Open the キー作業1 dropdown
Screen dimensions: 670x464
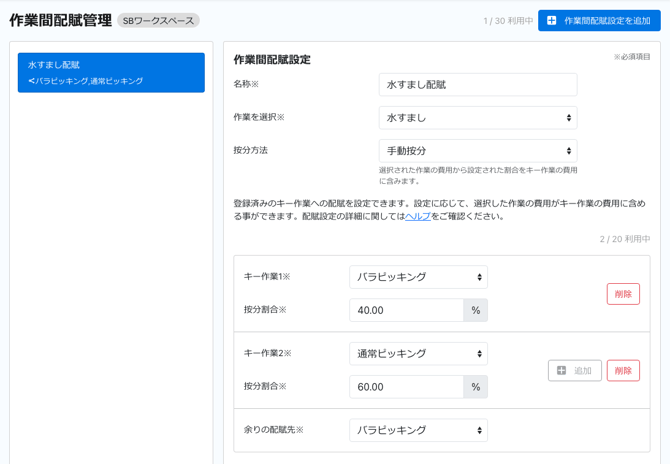[418, 277]
